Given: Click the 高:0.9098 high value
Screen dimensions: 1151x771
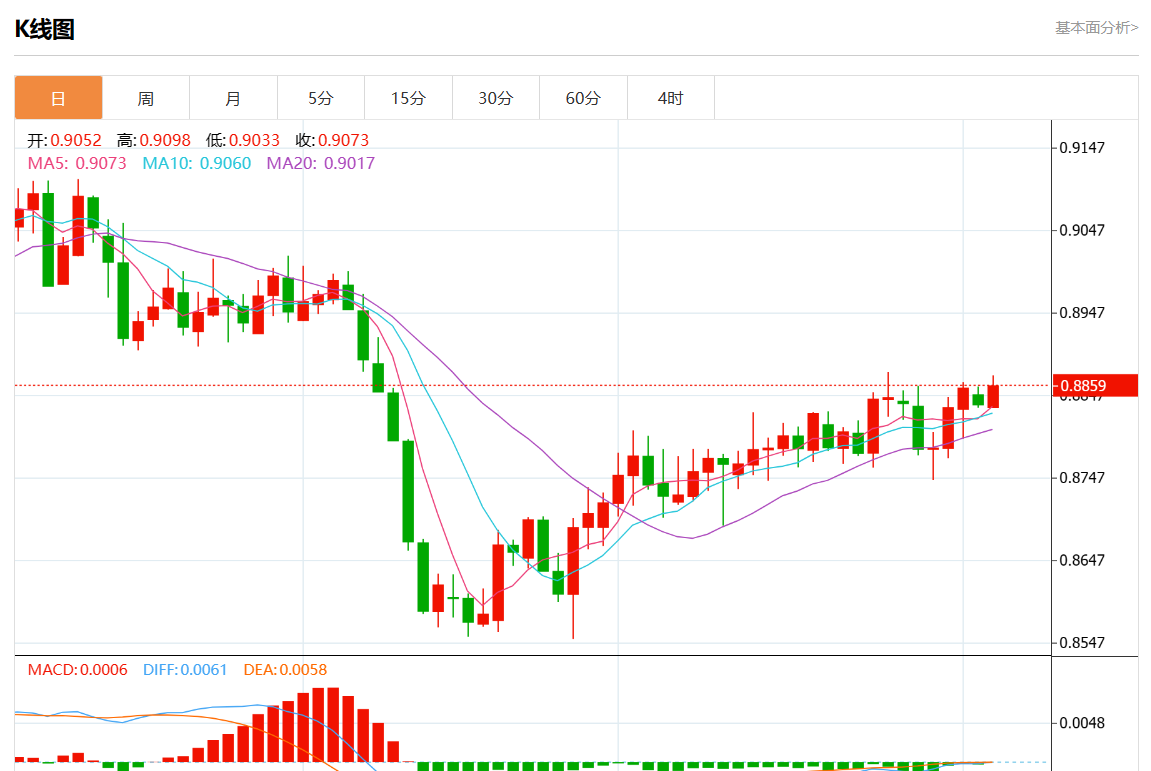Looking at the screenshot, I should tap(153, 140).
